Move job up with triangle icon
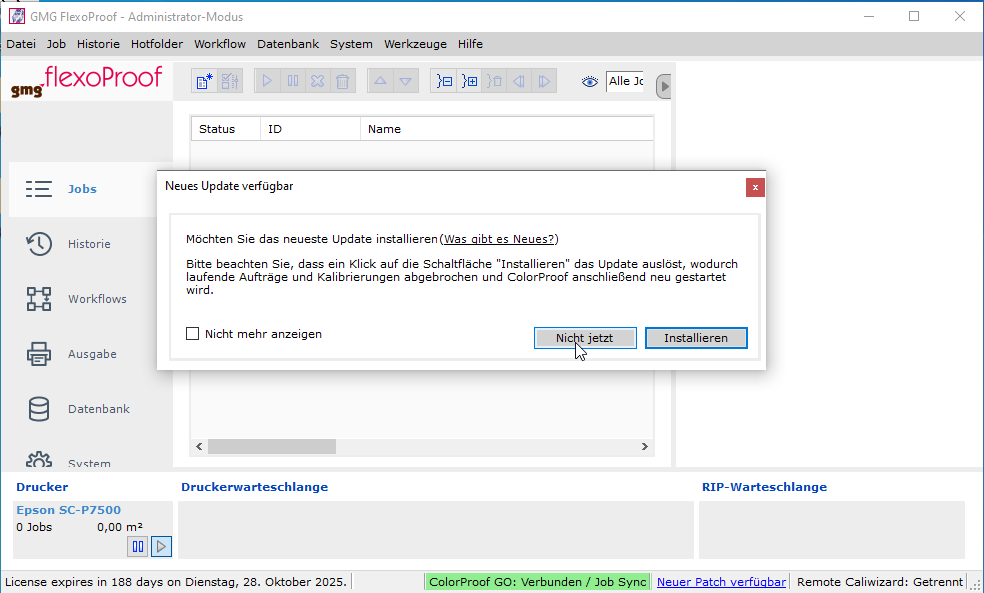 (380, 81)
